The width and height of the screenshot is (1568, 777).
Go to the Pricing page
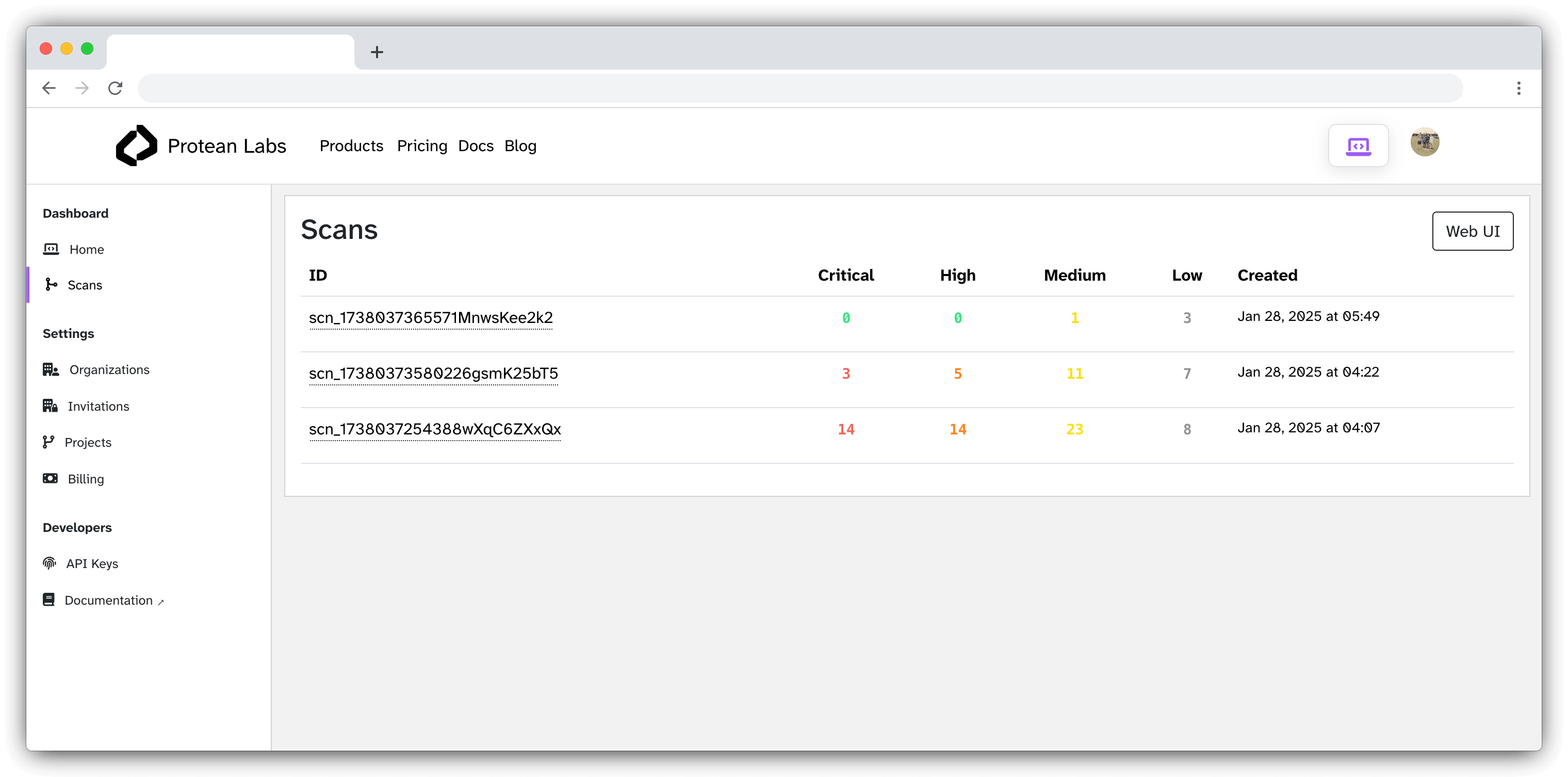422,146
